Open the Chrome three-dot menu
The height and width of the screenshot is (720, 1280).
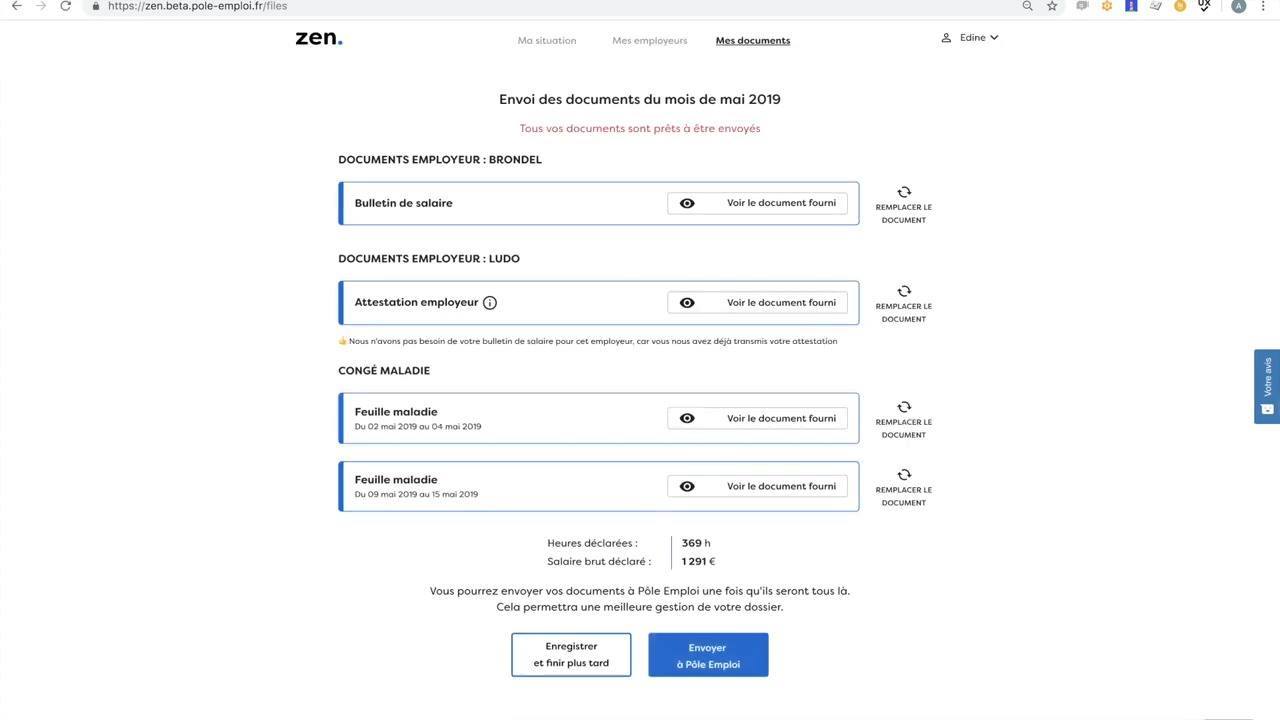coord(1264,6)
